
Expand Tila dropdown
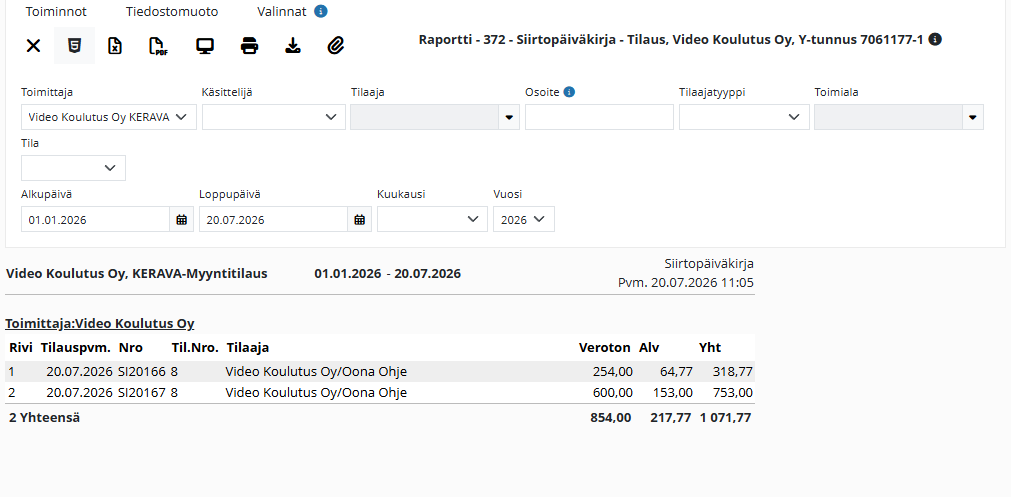[x=74, y=168]
